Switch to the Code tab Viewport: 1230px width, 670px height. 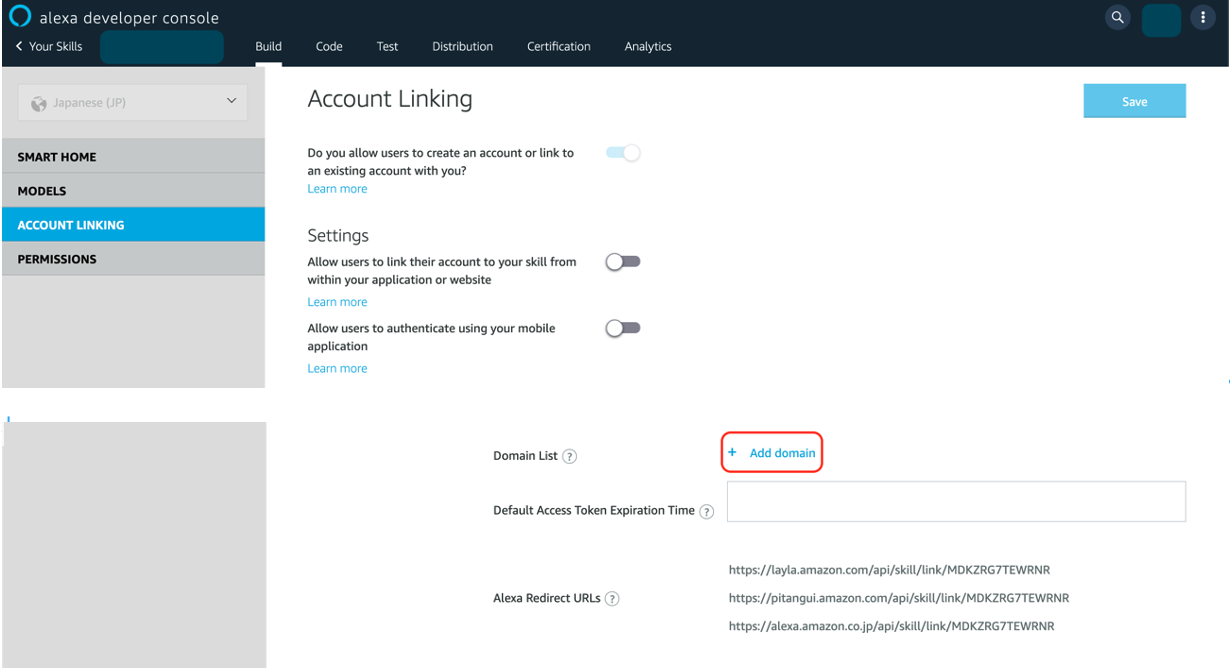(329, 46)
